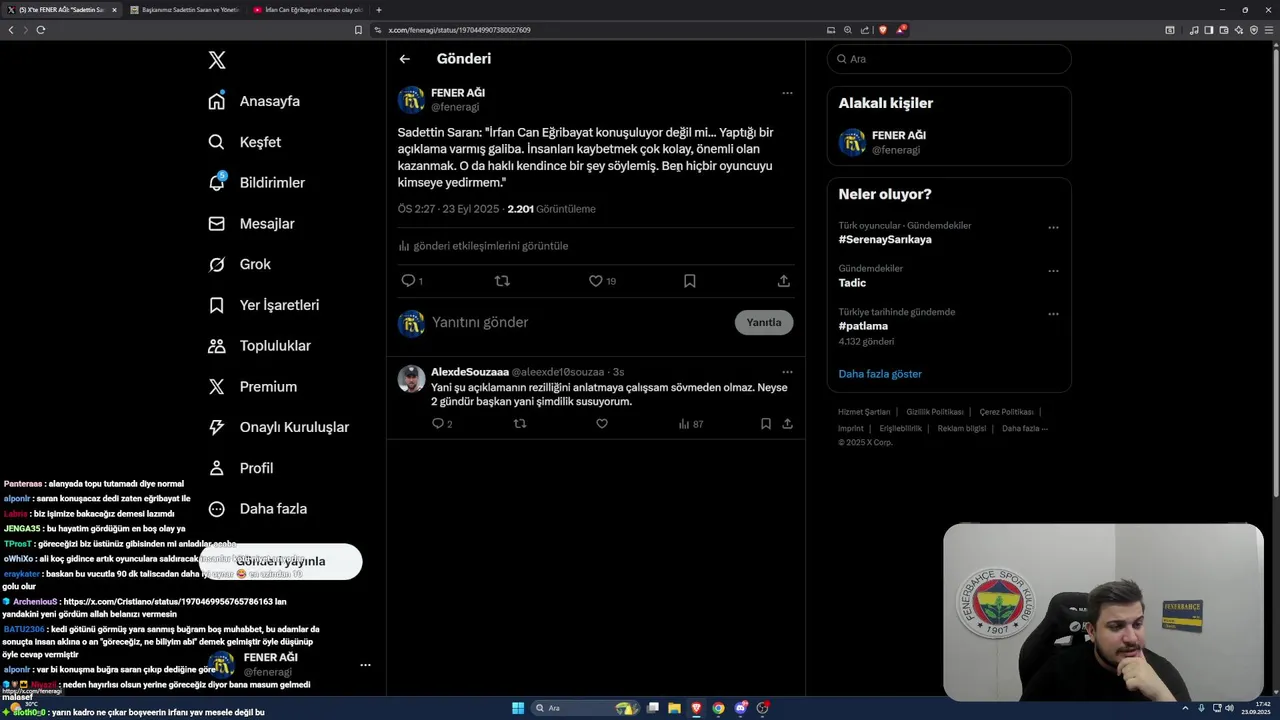Open Keşfet explore page
1280x720 pixels.
(x=244, y=142)
